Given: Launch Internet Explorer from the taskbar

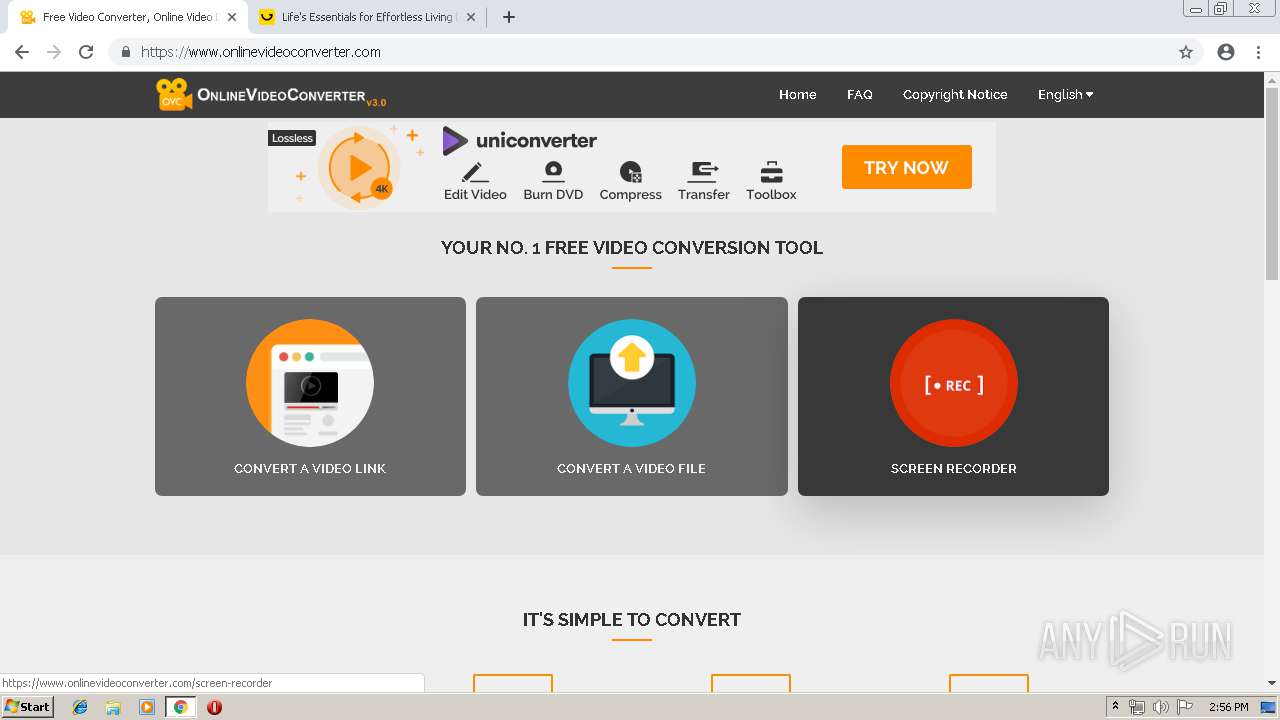Looking at the screenshot, I should [80, 707].
